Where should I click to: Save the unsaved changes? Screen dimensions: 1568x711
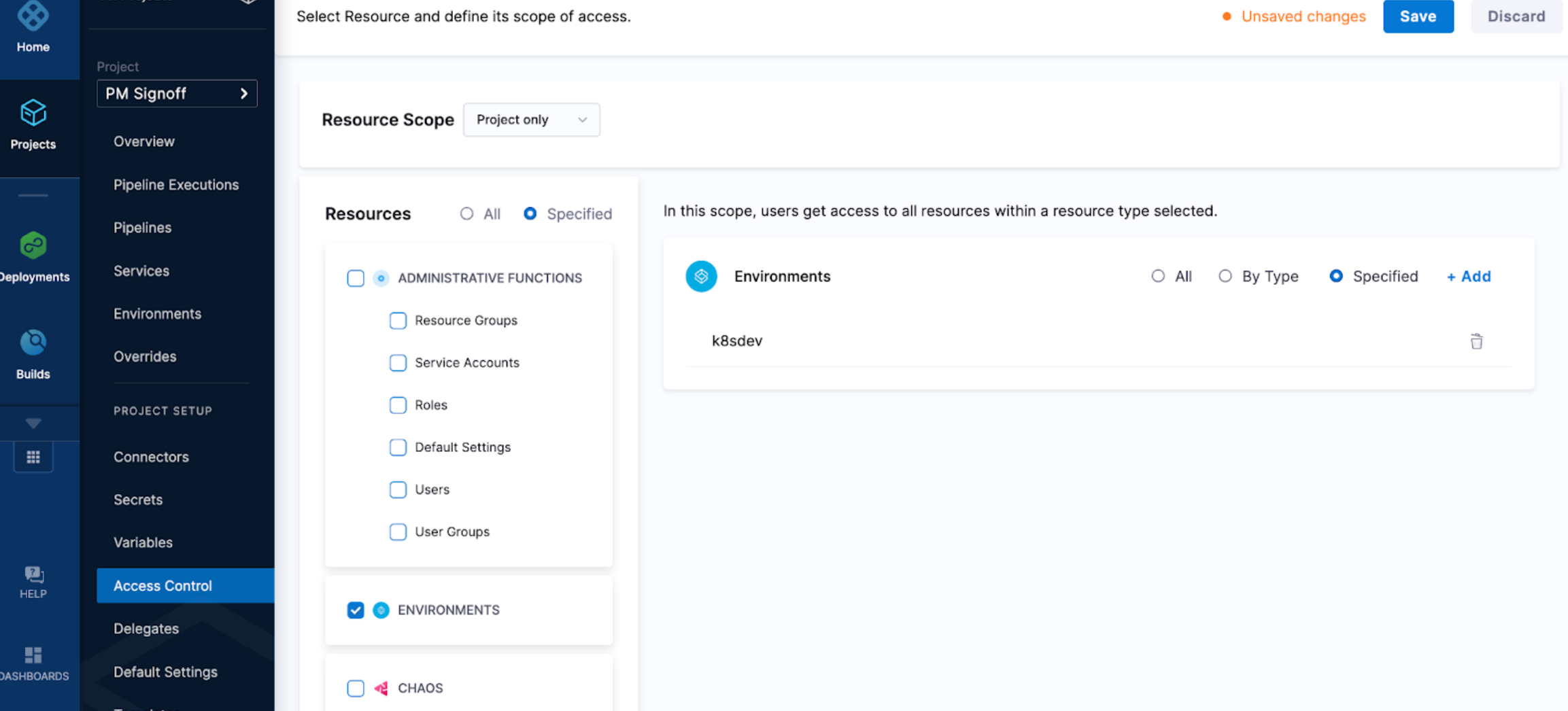pos(1418,16)
